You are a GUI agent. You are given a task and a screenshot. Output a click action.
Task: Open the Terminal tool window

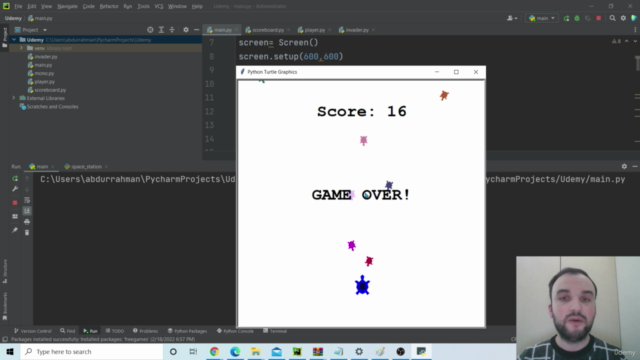pos(275,331)
